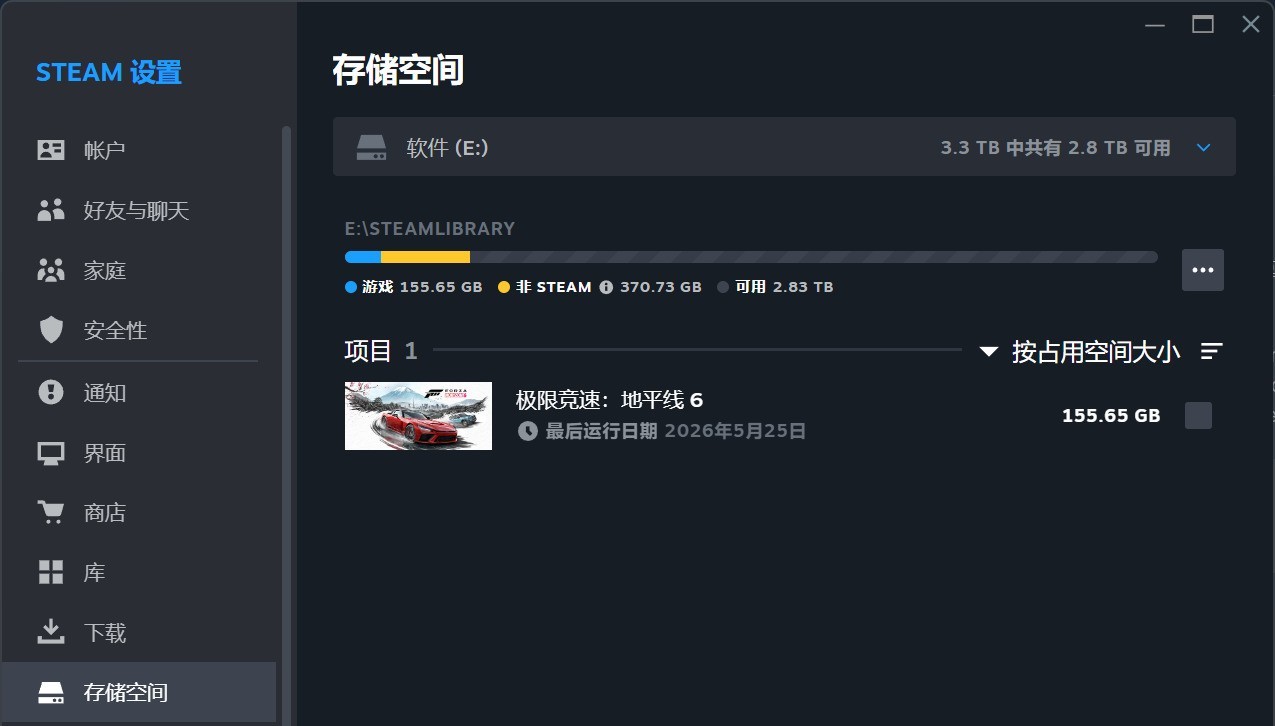Expand the 软件 (E:) drive selector chevron
This screenshot has width=1275, height=726.
click(1203, 148)
